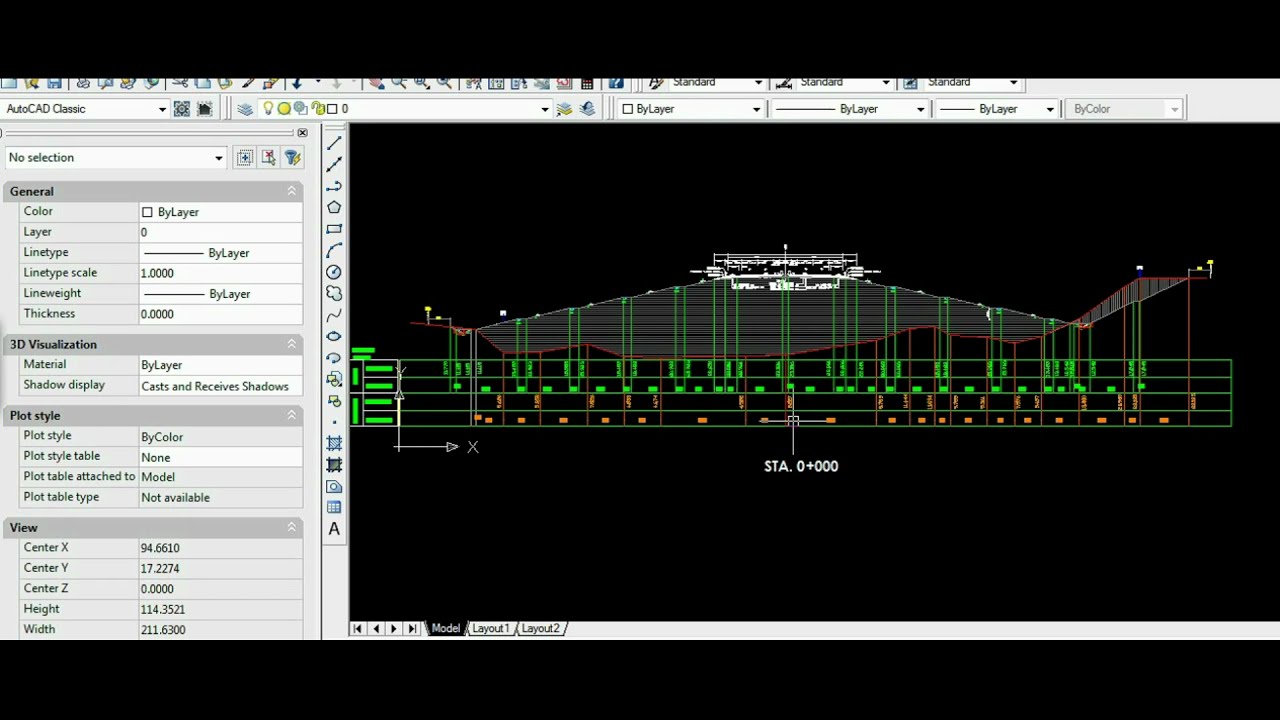The height and width of the screenshot is (720, 1280).
Task: Open the AutoCAD Classic workspace dropdown
Action: 162,109
